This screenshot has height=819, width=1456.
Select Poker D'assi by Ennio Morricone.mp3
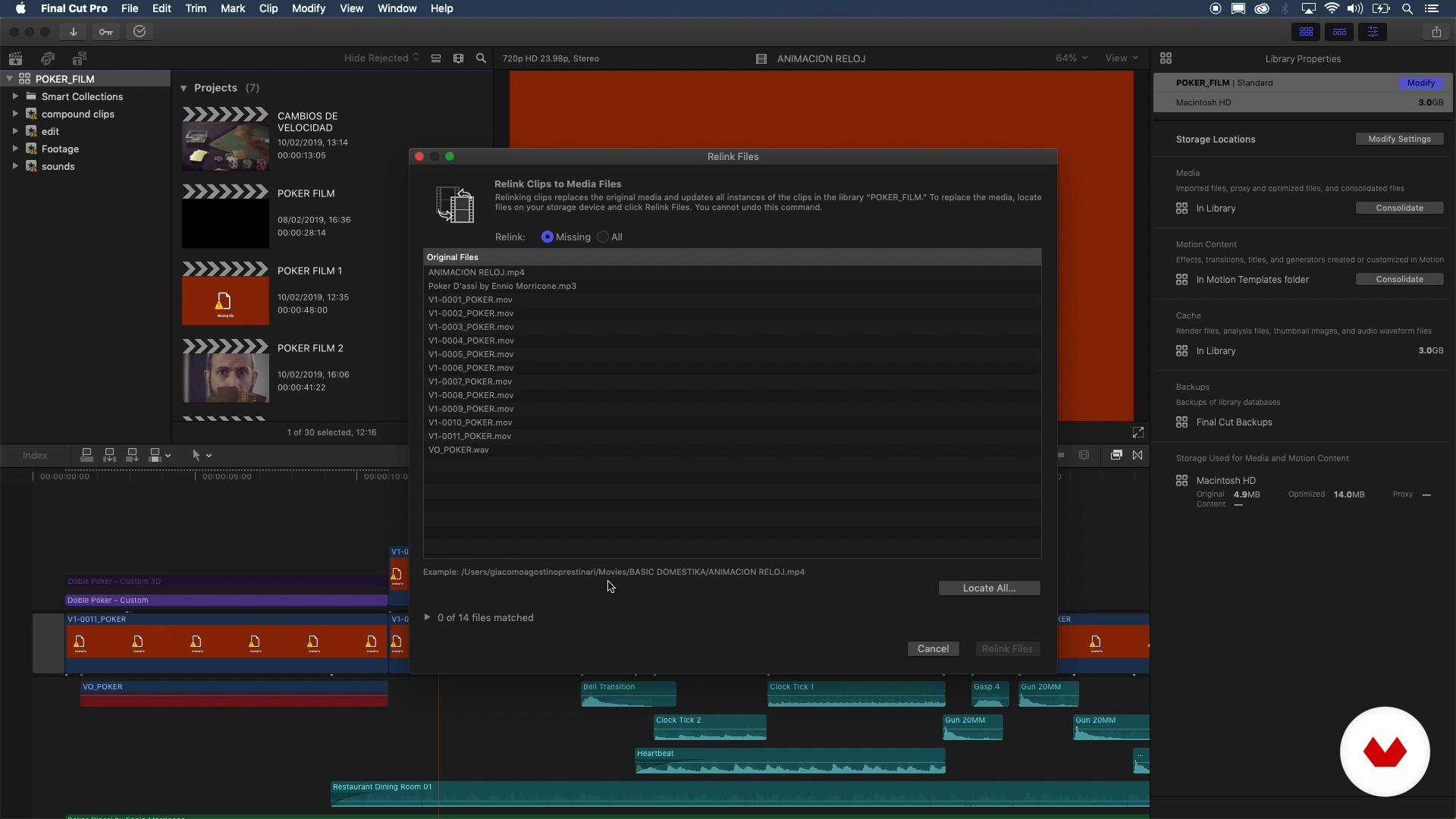tap(733, 286)
